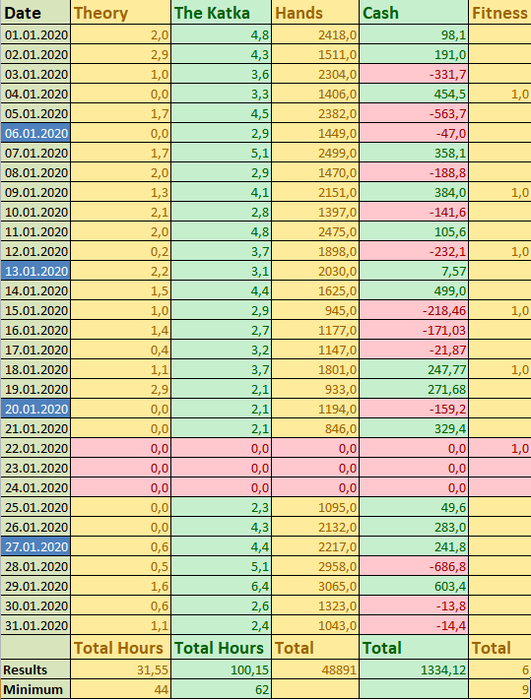
Task: Select the Minimum row label
Action: 35,689
